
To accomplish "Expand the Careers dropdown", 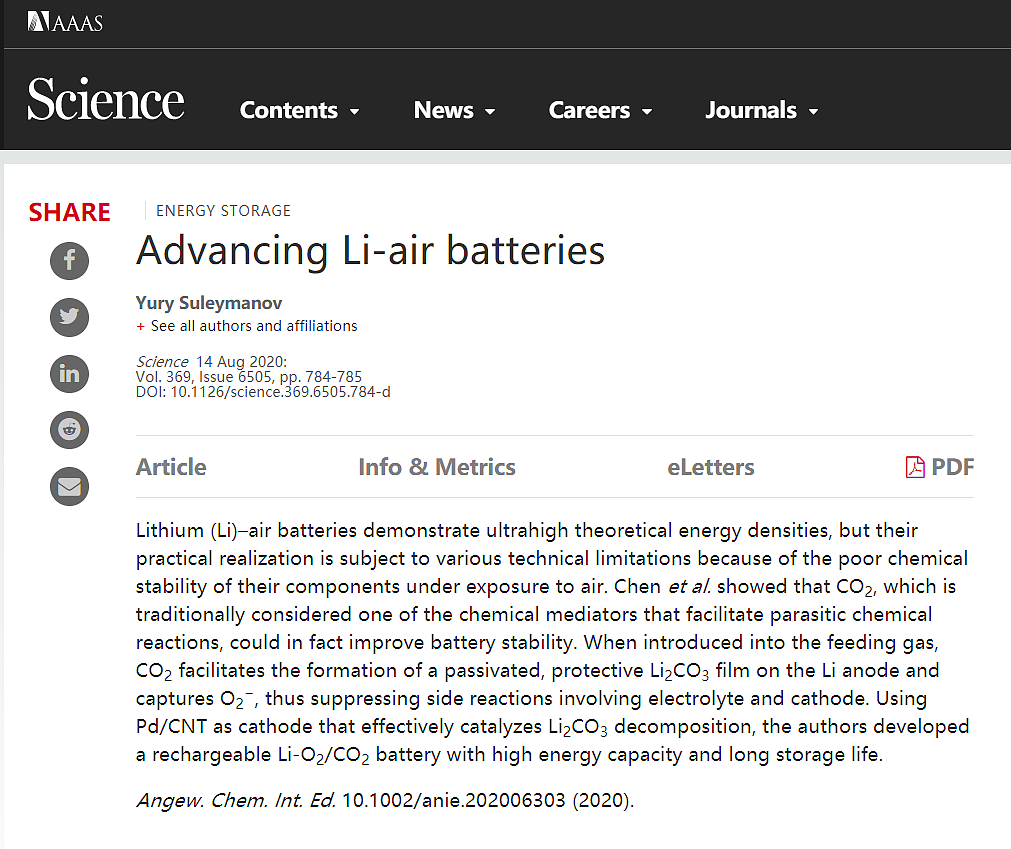I will (600, 111).
